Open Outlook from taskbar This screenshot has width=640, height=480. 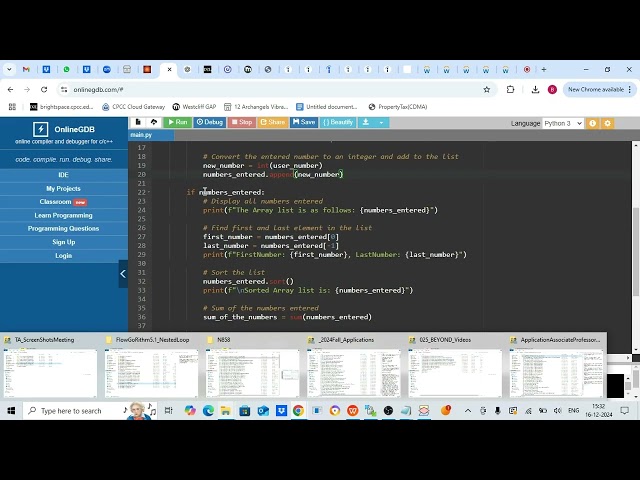263,411
